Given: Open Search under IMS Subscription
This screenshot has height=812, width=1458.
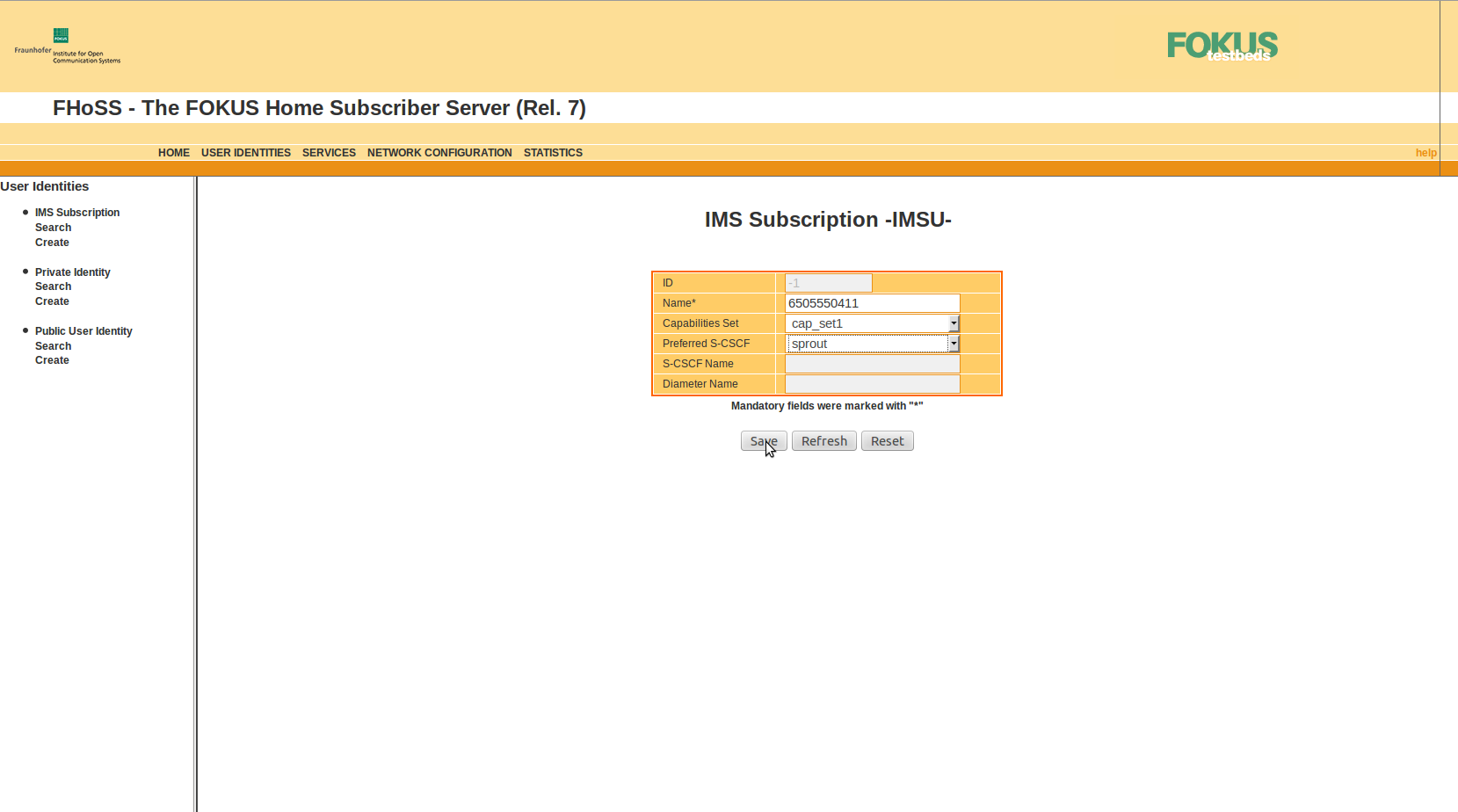Looking at the screenshot, I should click(53, 227).
